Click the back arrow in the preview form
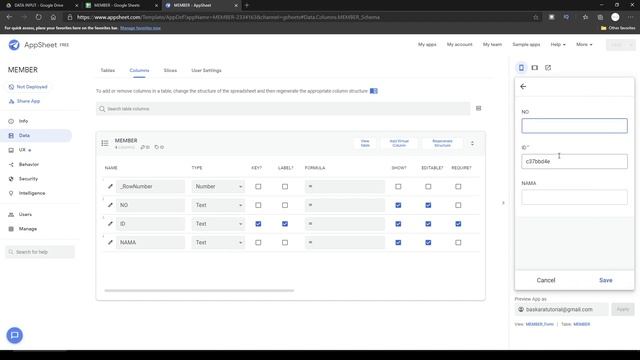 tap(523, 87)
